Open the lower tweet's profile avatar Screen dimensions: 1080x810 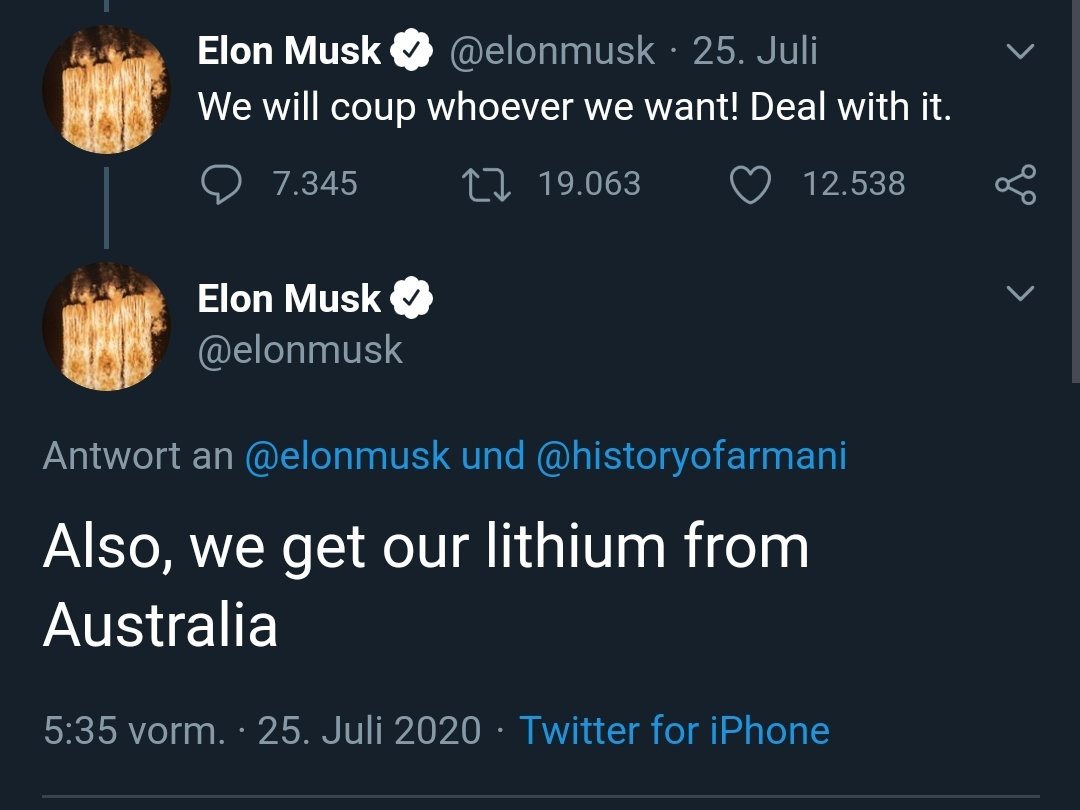(106, 326)
